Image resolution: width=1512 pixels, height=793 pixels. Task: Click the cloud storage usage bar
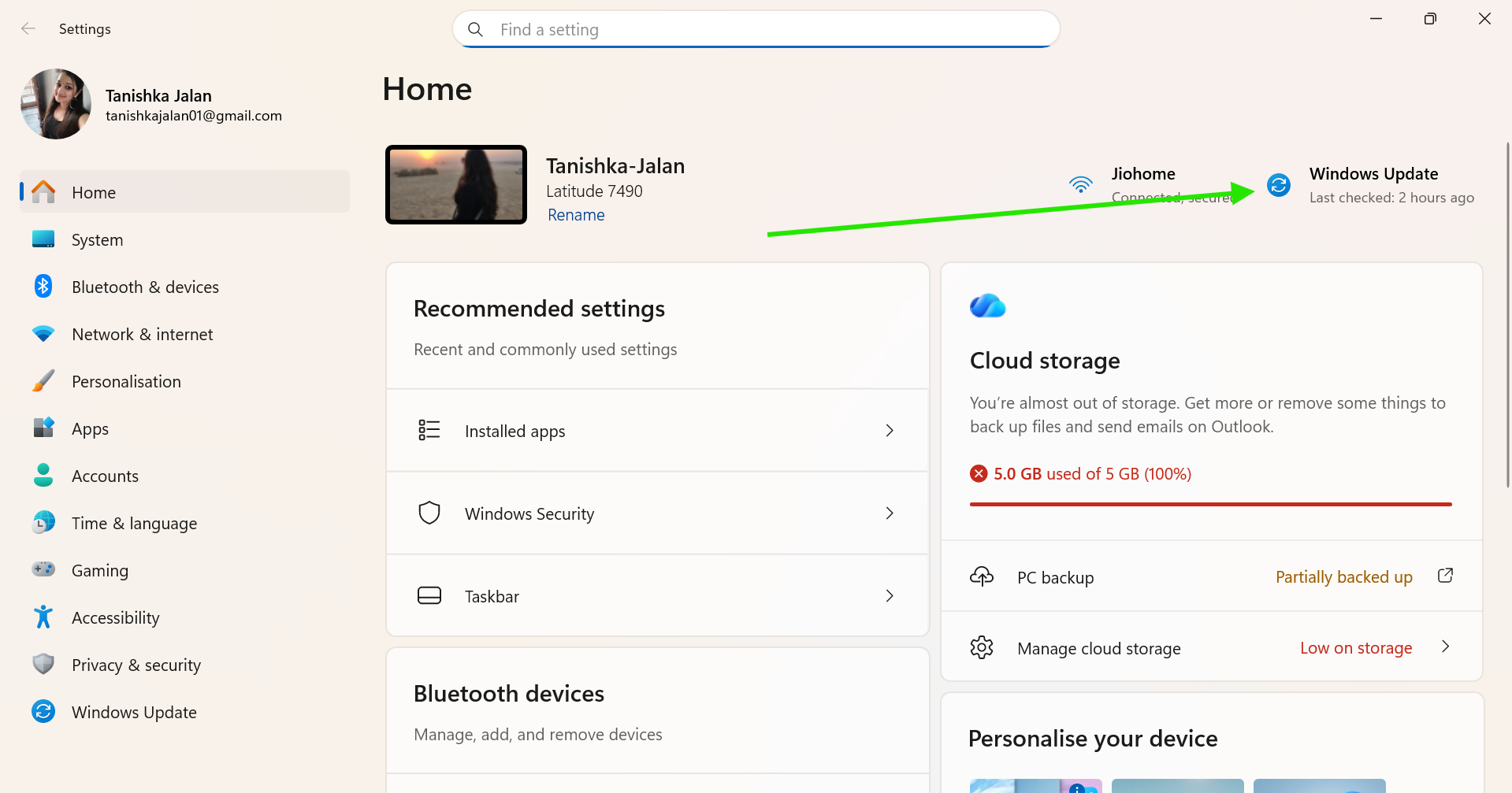click(1211, 504)
